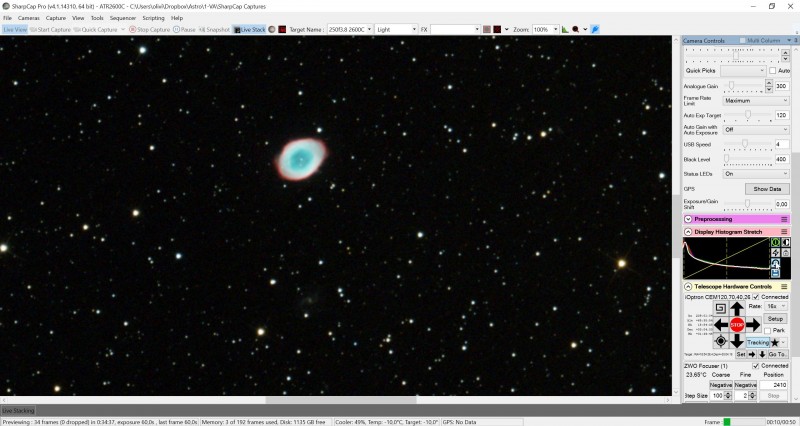Open the Scripting menu
This screenshot has height=426, width=800.
153,18
